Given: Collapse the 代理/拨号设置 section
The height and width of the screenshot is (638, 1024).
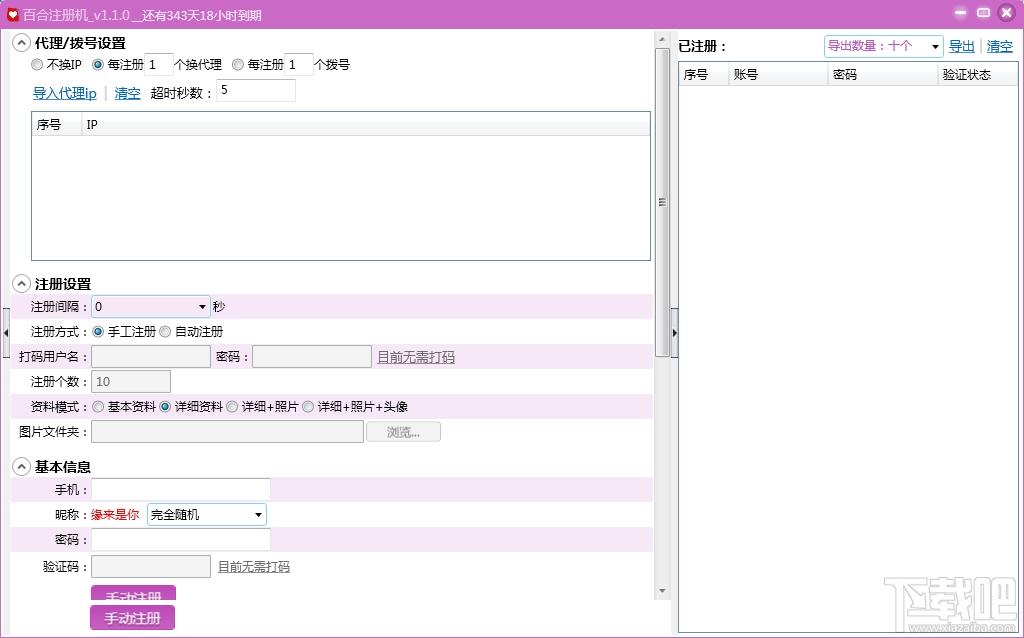Looking at the screenshot, I should (x=21, y=42).
